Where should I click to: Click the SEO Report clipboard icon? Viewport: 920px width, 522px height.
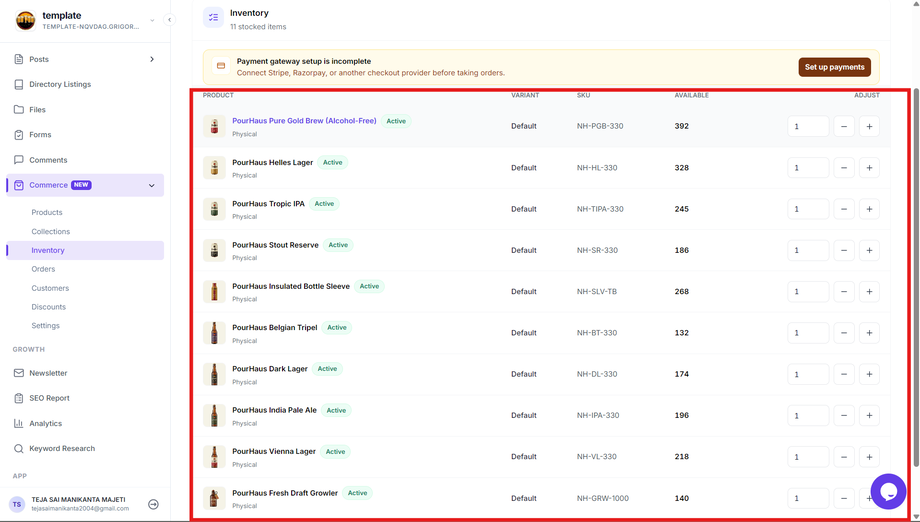(19, 398)
